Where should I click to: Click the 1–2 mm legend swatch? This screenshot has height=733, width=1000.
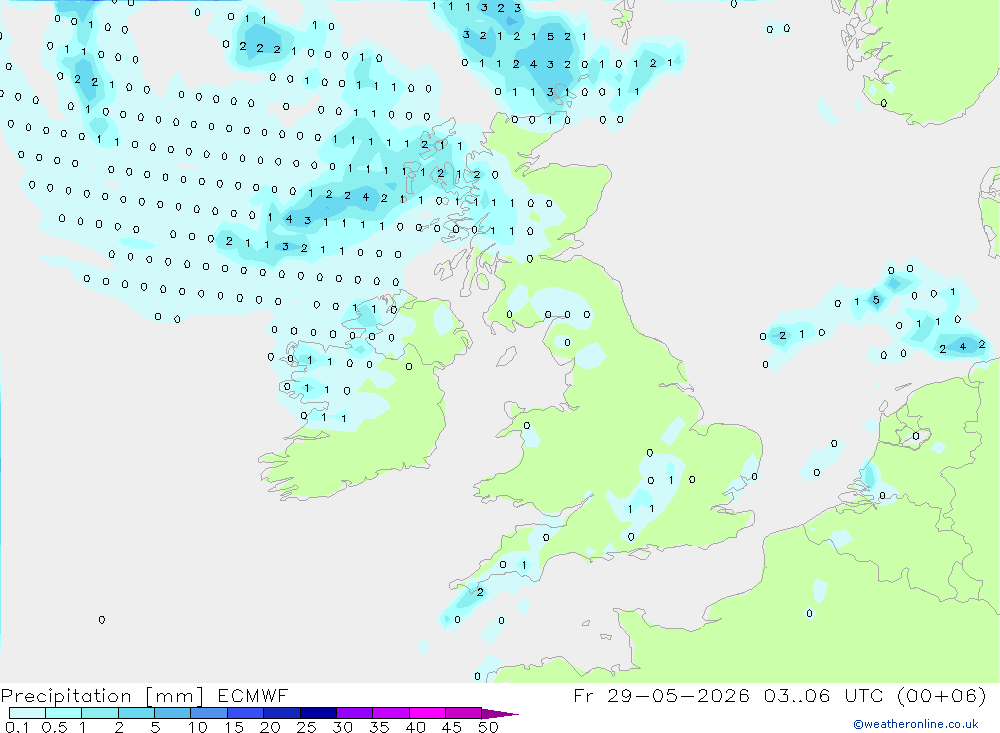coord(99,713)
